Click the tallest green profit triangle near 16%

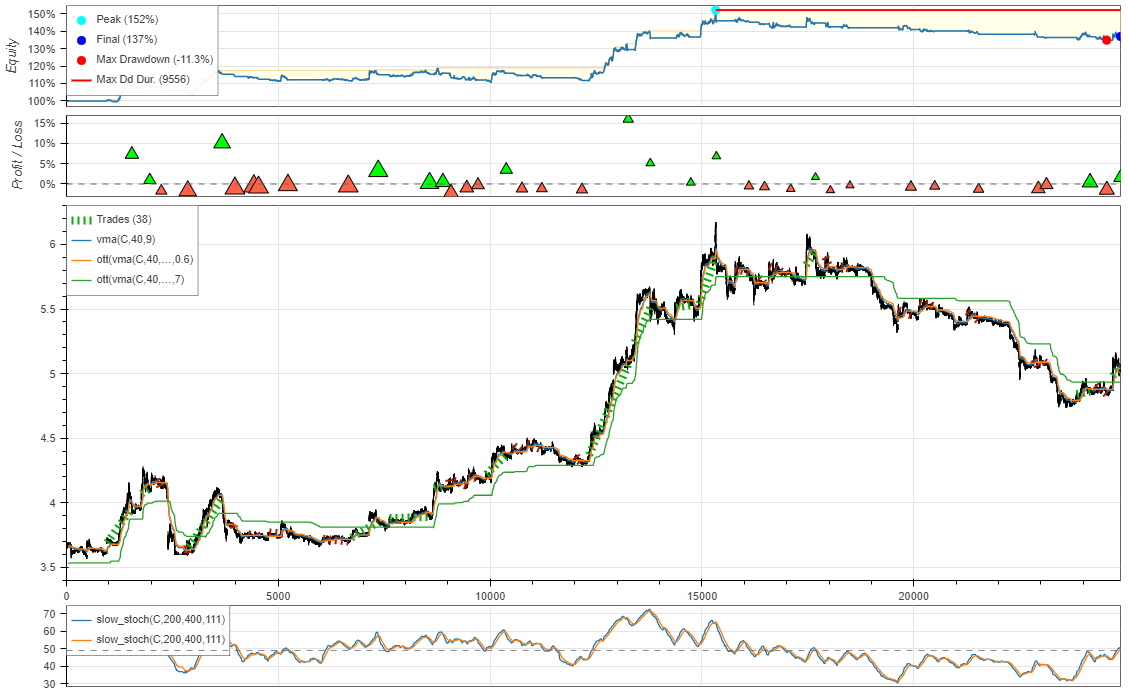[628, 120]
